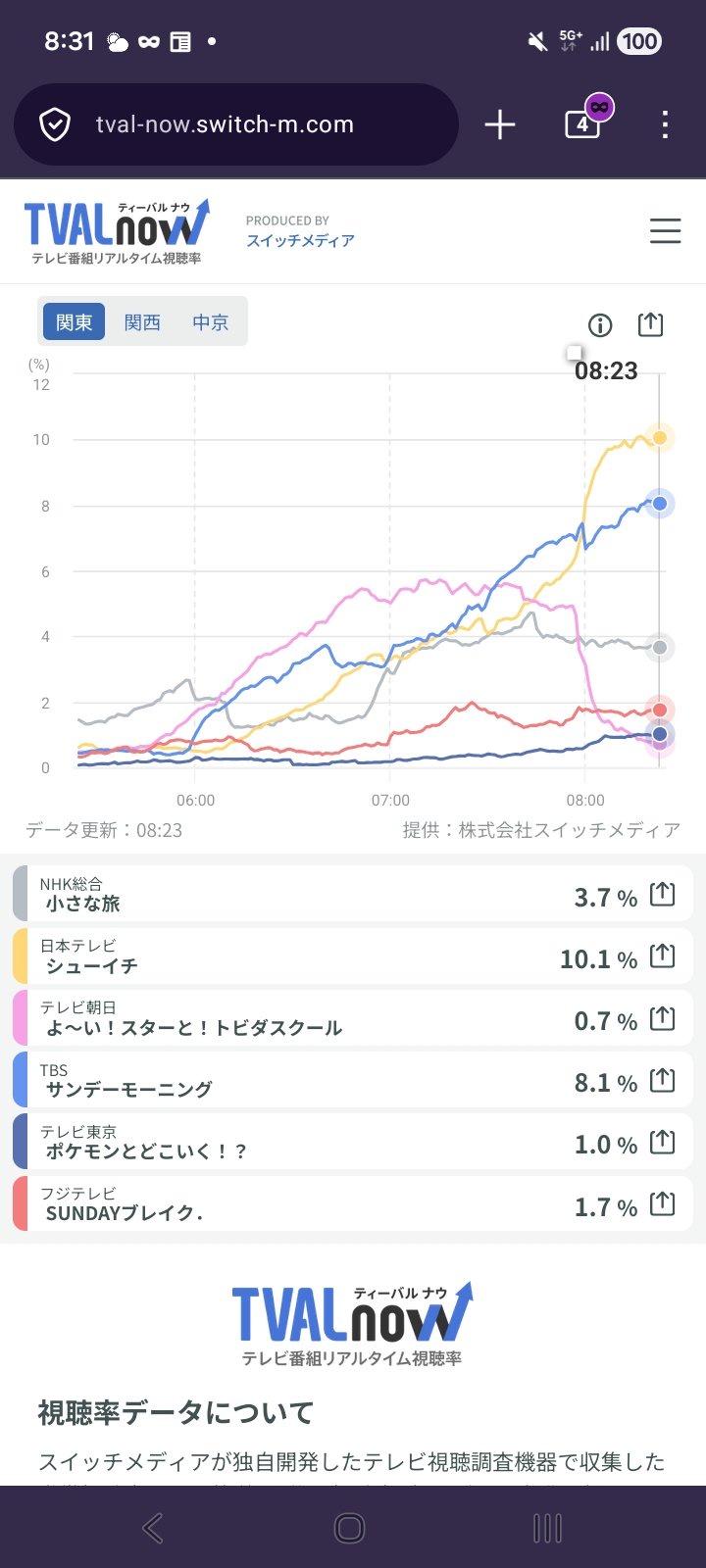
Task: Tap share icon above the chart
Action: click(650, 324)
